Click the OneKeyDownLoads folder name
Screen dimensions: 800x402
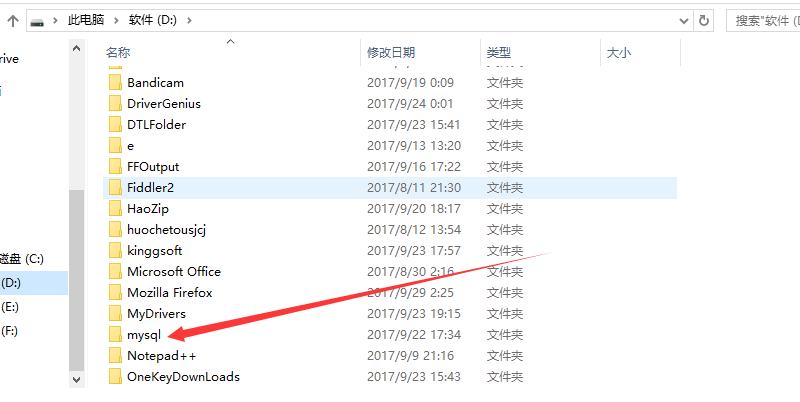pyautogui.click(x=183, y=376)
